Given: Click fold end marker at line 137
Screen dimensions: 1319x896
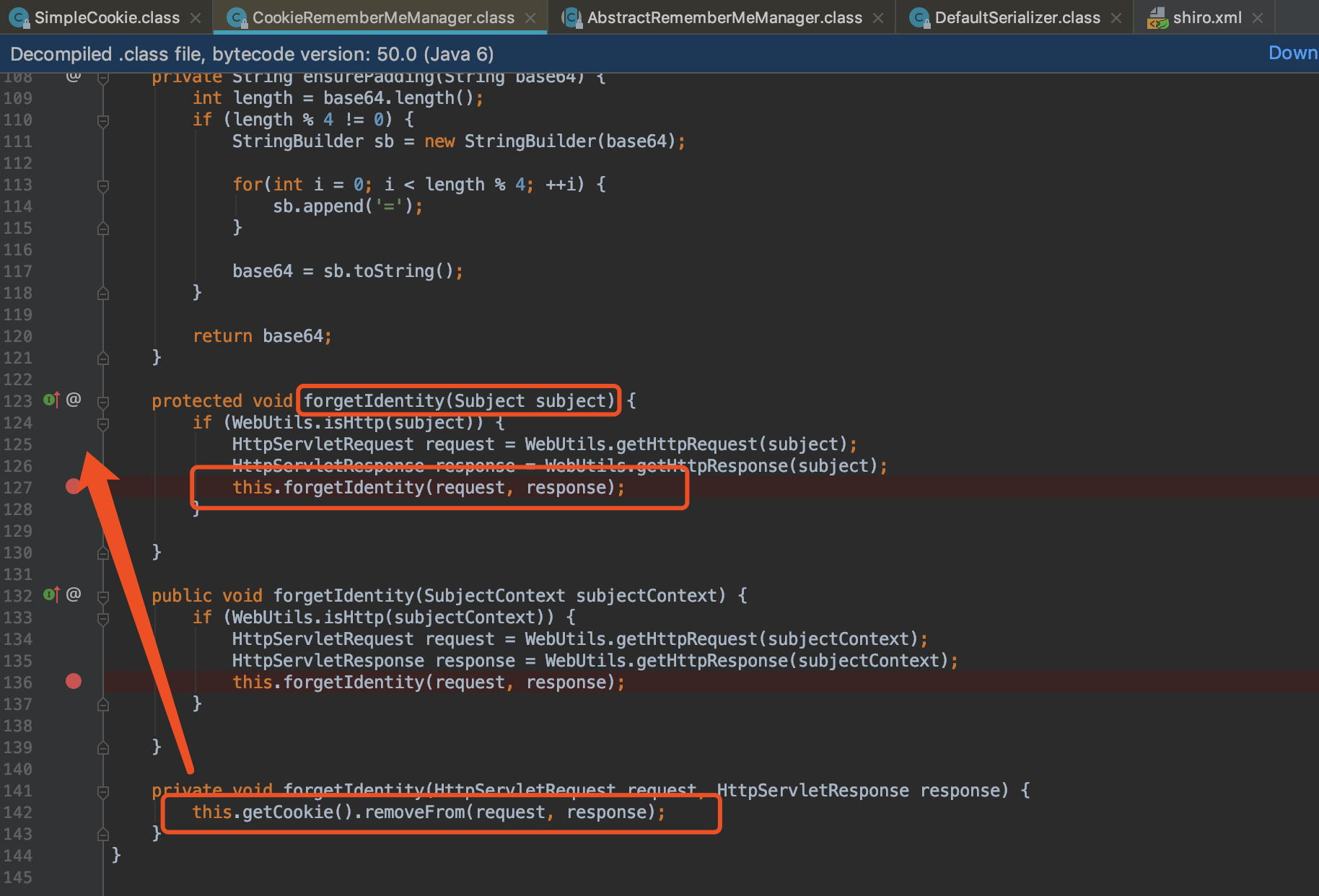Looking at the screenshot, I should [x=103, y=705].
